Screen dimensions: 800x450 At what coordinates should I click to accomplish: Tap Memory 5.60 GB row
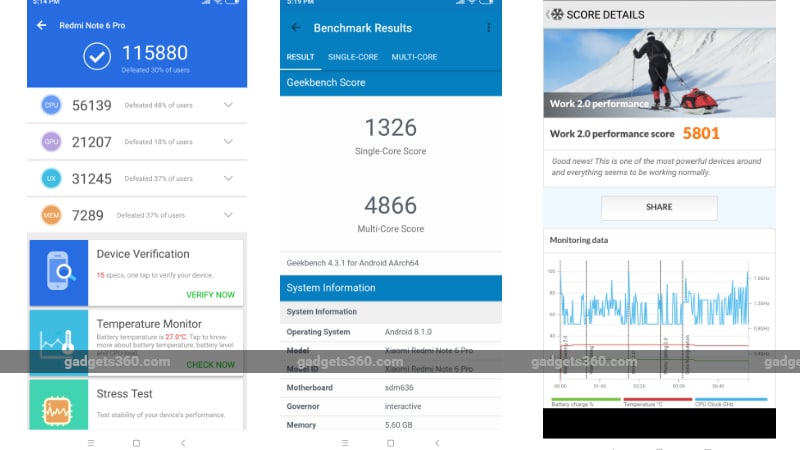(x=391, y=424)
